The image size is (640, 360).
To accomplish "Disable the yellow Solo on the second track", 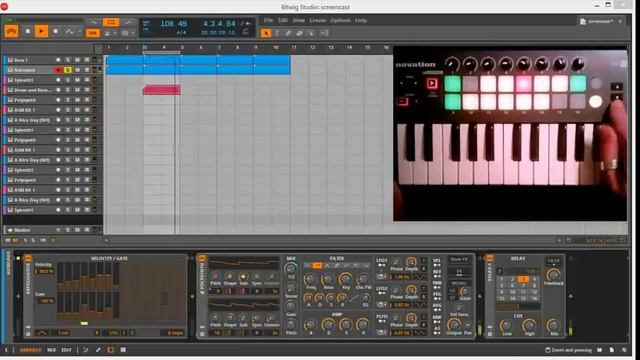I will pyautogui.click(x=68, y=70).
